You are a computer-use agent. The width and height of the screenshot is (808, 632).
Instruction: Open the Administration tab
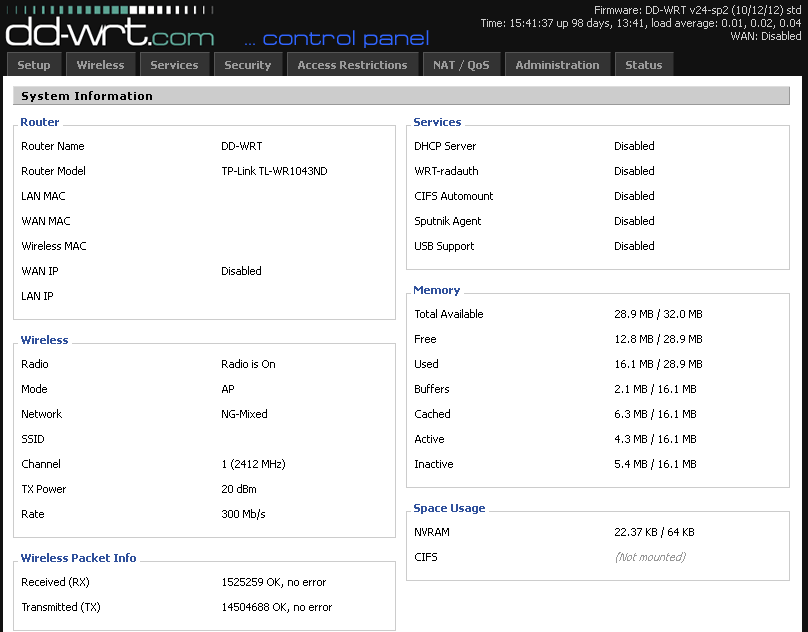point(558,65)
